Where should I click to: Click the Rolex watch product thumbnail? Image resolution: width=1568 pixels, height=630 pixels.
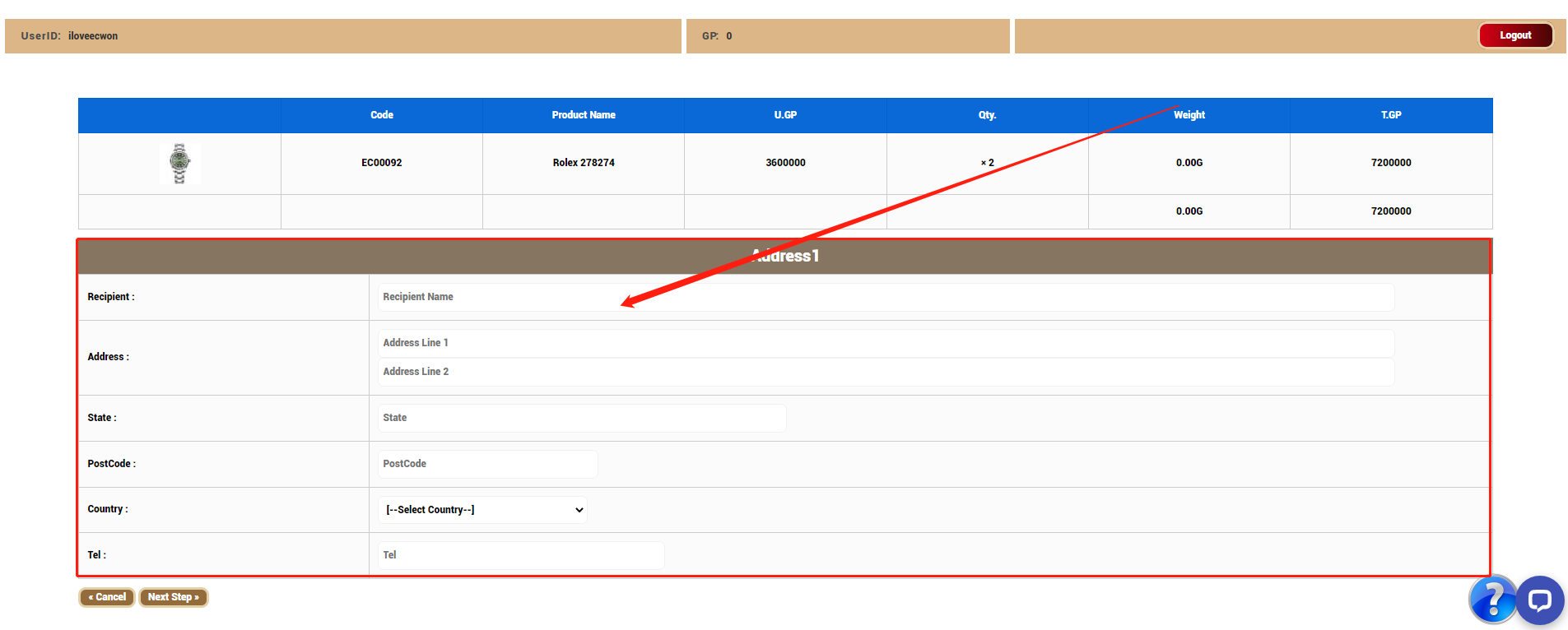pyautogui.click(x=179, y=163)
